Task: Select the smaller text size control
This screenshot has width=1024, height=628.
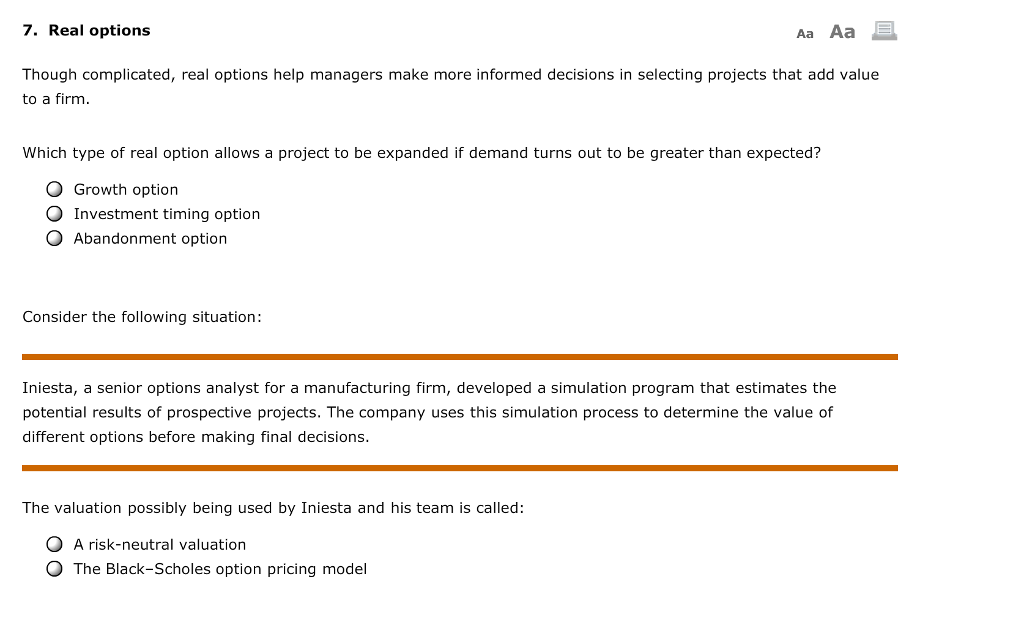Action: (805, 33)
